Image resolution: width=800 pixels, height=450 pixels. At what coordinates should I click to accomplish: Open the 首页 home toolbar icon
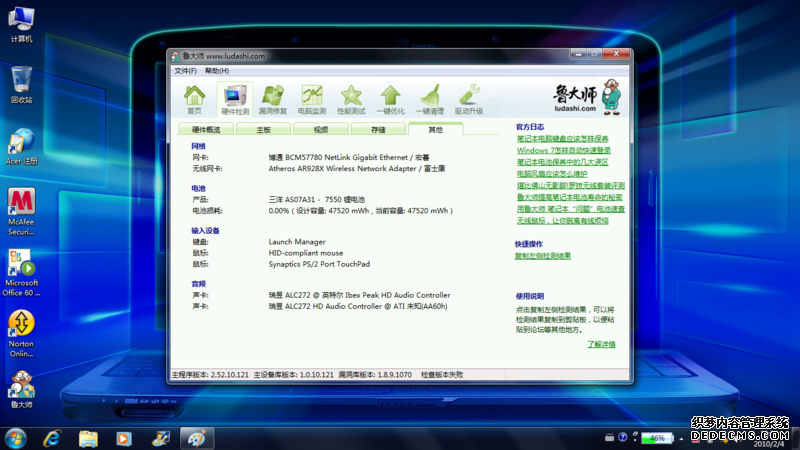click(x=194, y=99)
